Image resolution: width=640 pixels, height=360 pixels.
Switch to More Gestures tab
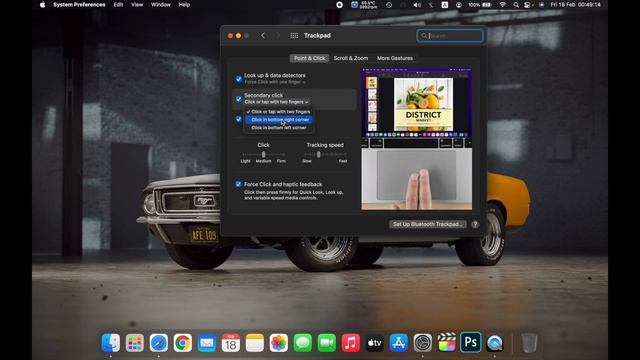click(x=395, y=58)
